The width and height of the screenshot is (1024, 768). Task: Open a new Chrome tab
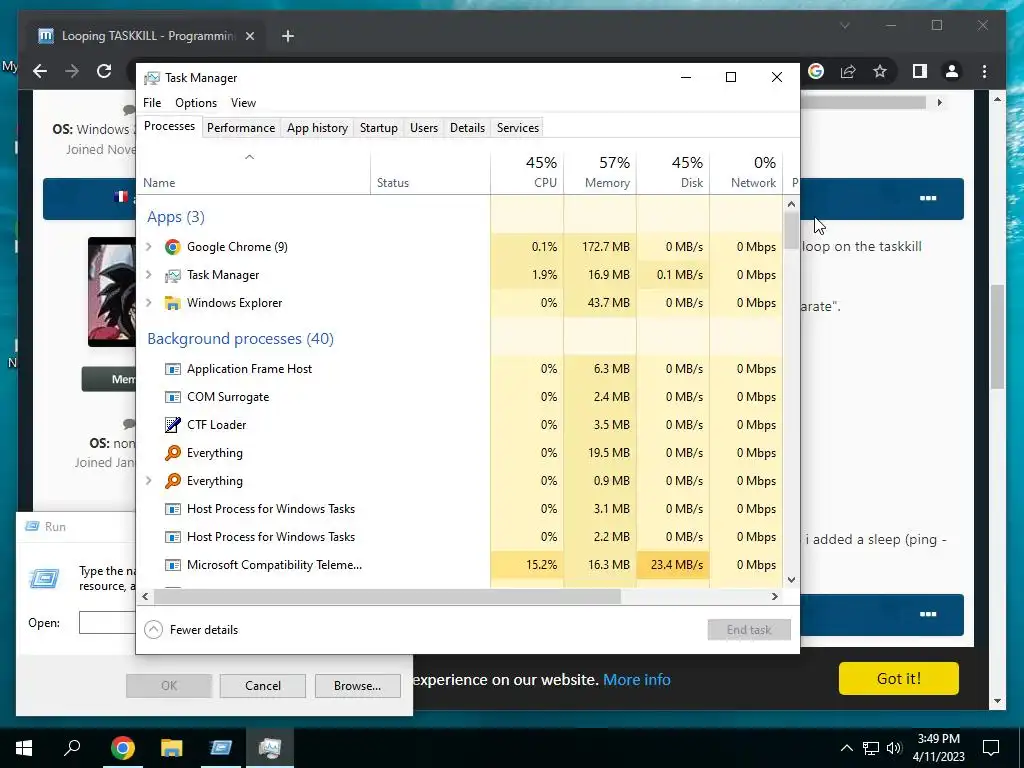coord(288,36)
